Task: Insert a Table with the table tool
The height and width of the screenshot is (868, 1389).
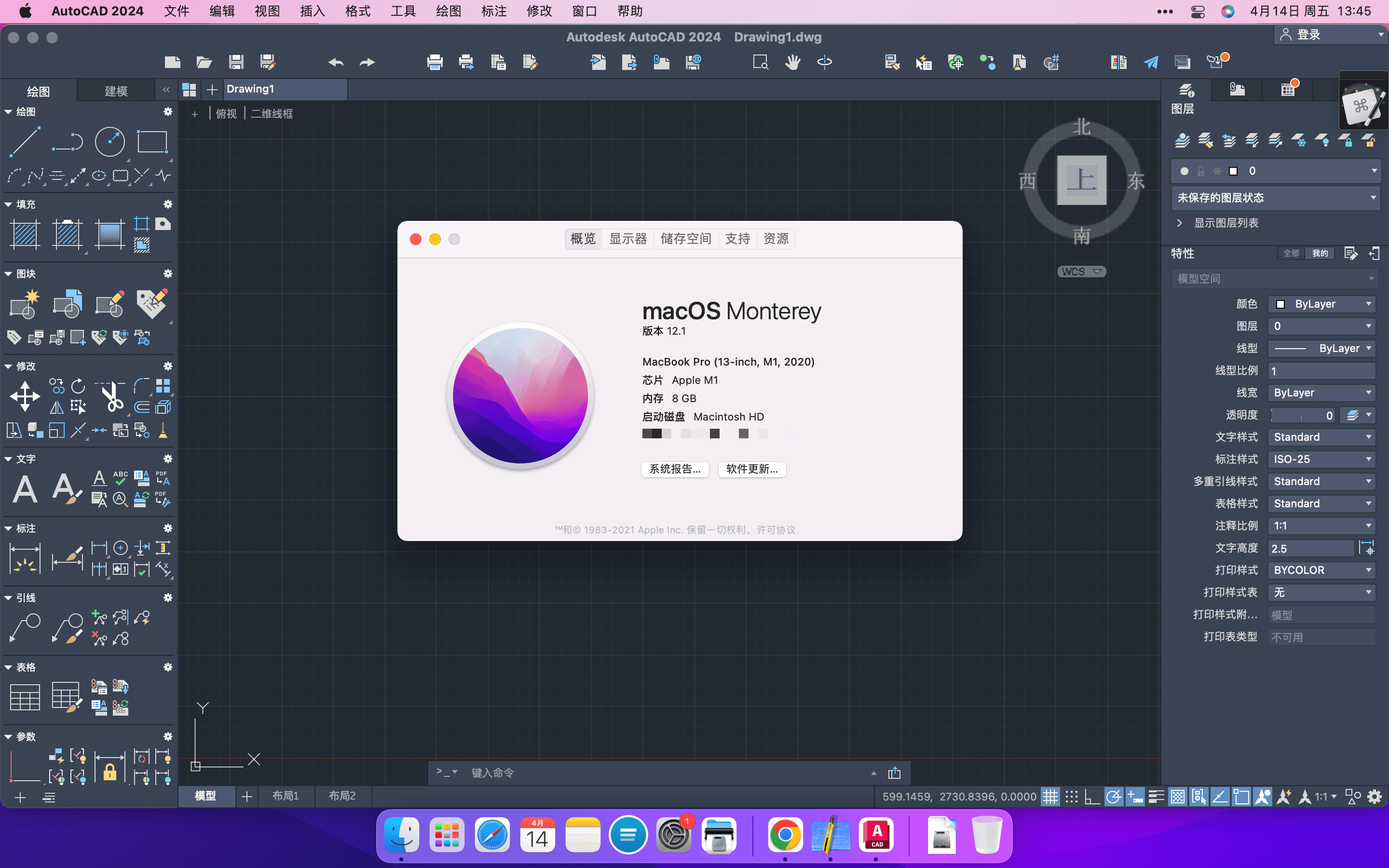Action: [25, 697]
